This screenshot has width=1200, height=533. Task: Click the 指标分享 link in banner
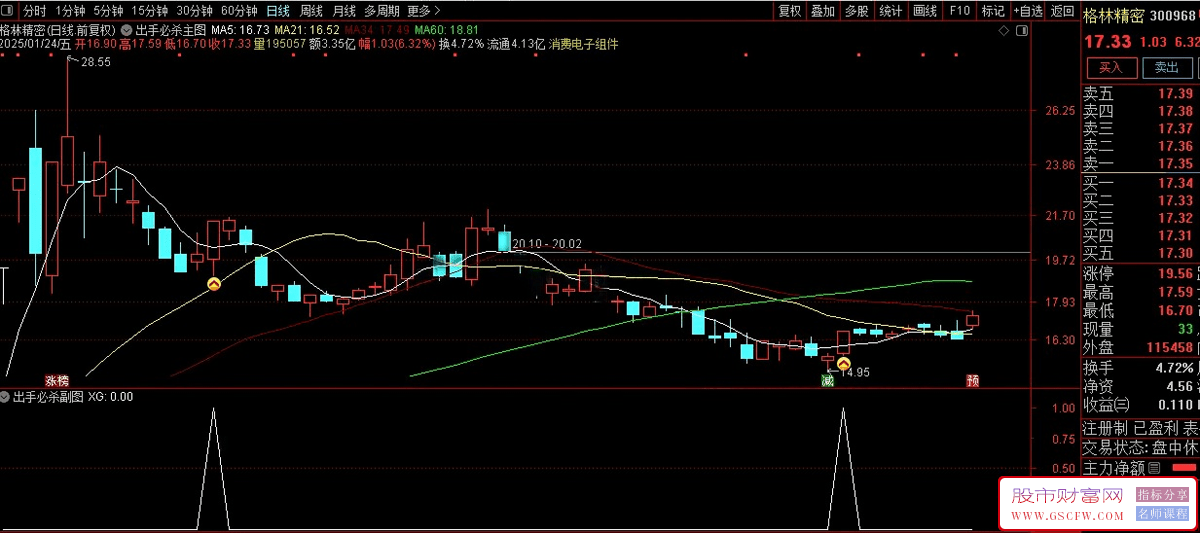pyautogui.click(x=1162, y=495)
